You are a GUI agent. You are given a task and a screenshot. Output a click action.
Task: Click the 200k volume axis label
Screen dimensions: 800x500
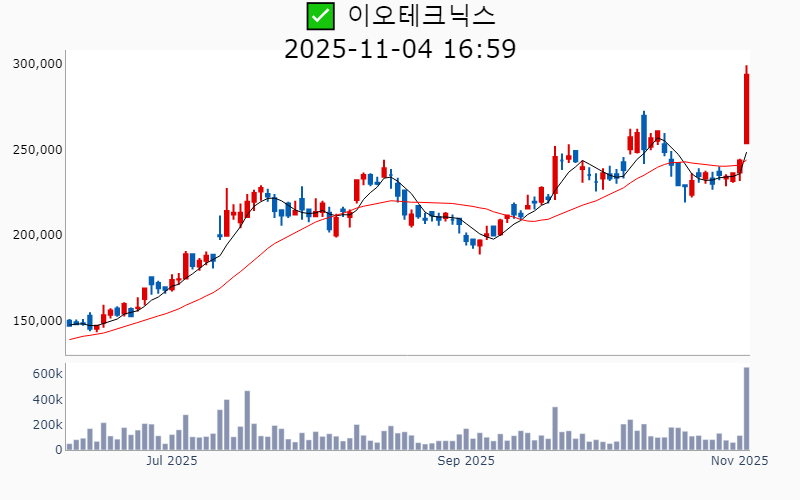[x=47, y=425]
